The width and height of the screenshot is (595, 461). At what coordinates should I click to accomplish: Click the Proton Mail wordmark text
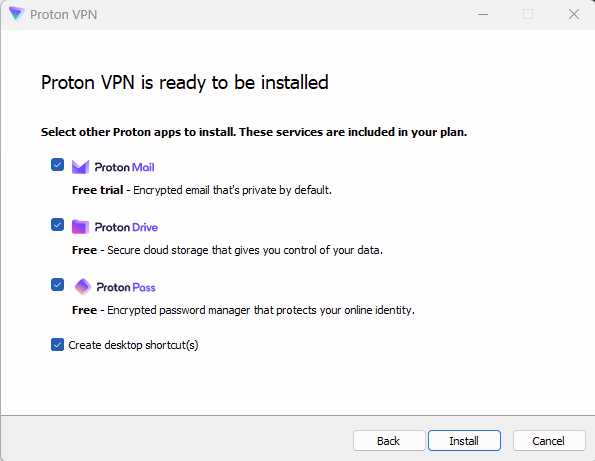[124, 167]
